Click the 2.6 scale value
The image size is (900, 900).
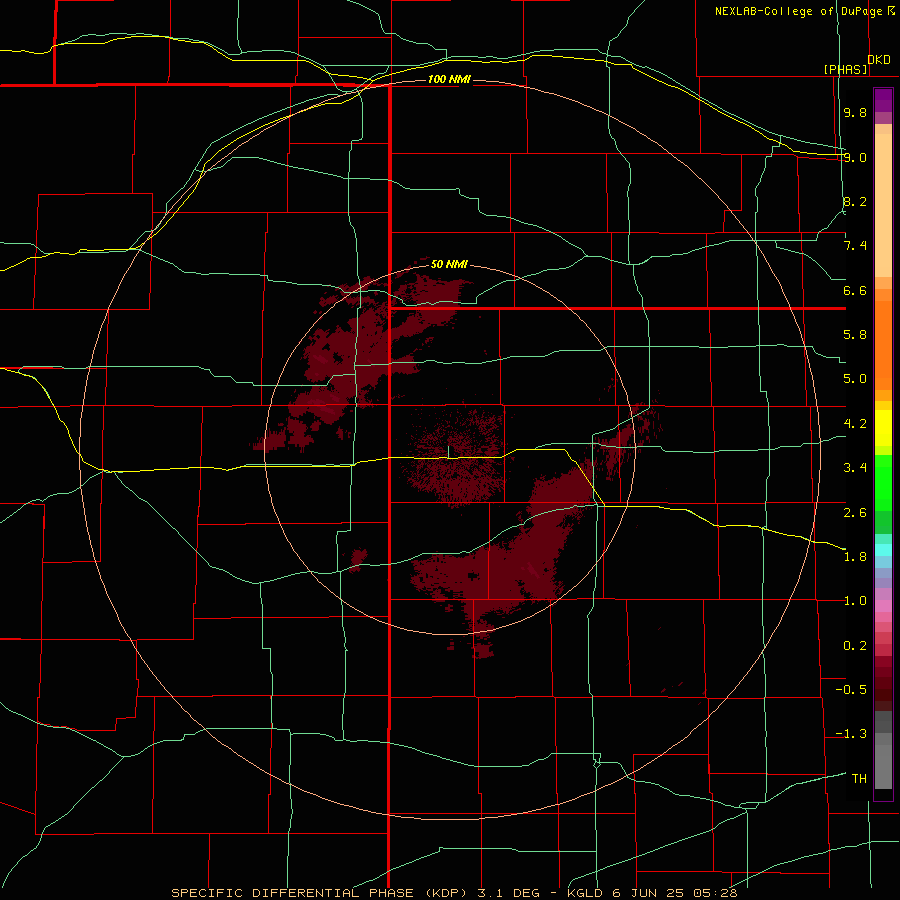[855, 513]
